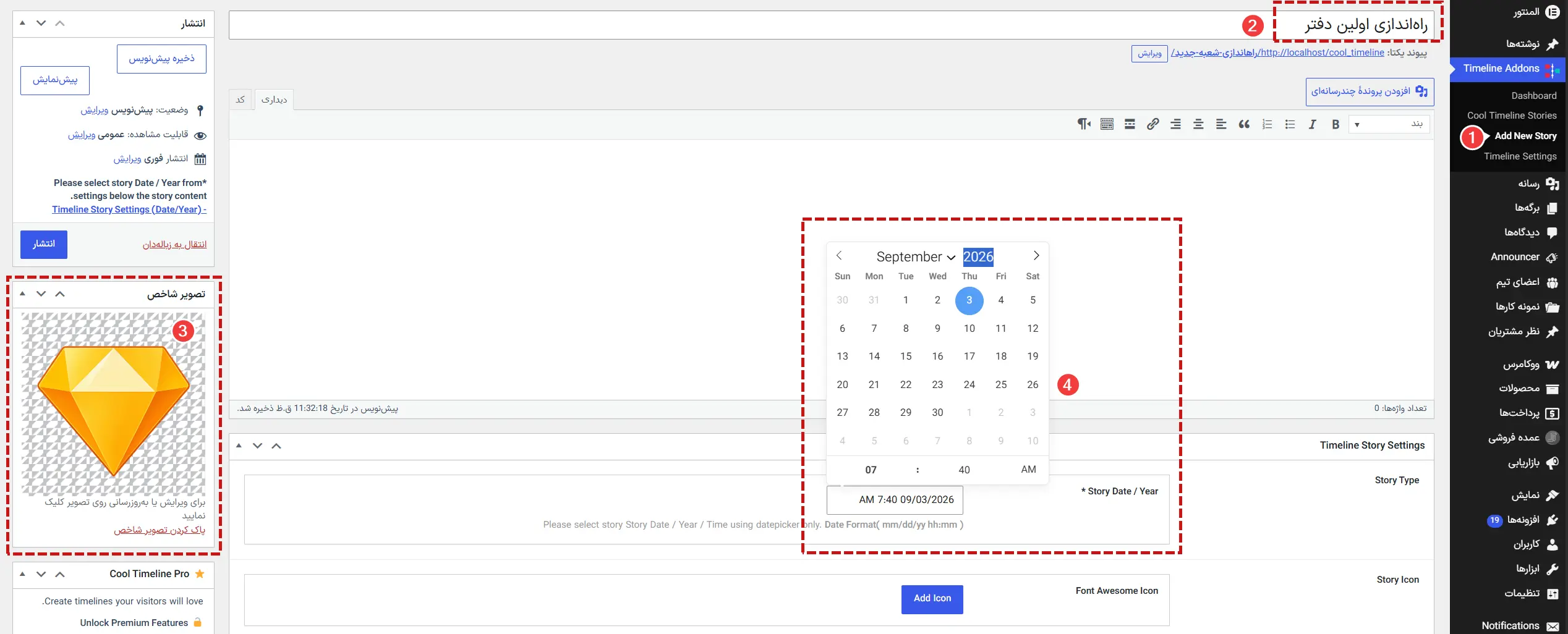Toggle italic formatting in editor toolbar
Image resolution: width=1568 pixels, height=634 pixels.
[x=1313, y=125]
